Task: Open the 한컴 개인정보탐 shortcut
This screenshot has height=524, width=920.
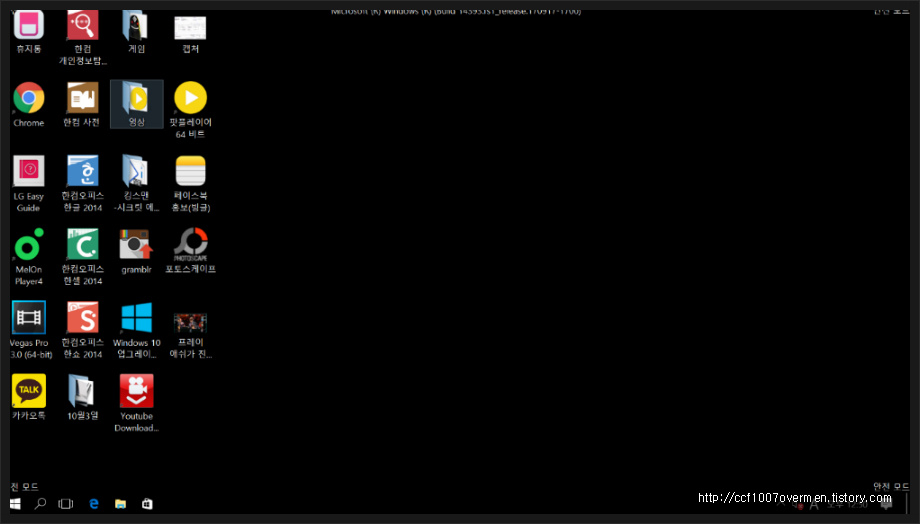Action: [83, 25]
